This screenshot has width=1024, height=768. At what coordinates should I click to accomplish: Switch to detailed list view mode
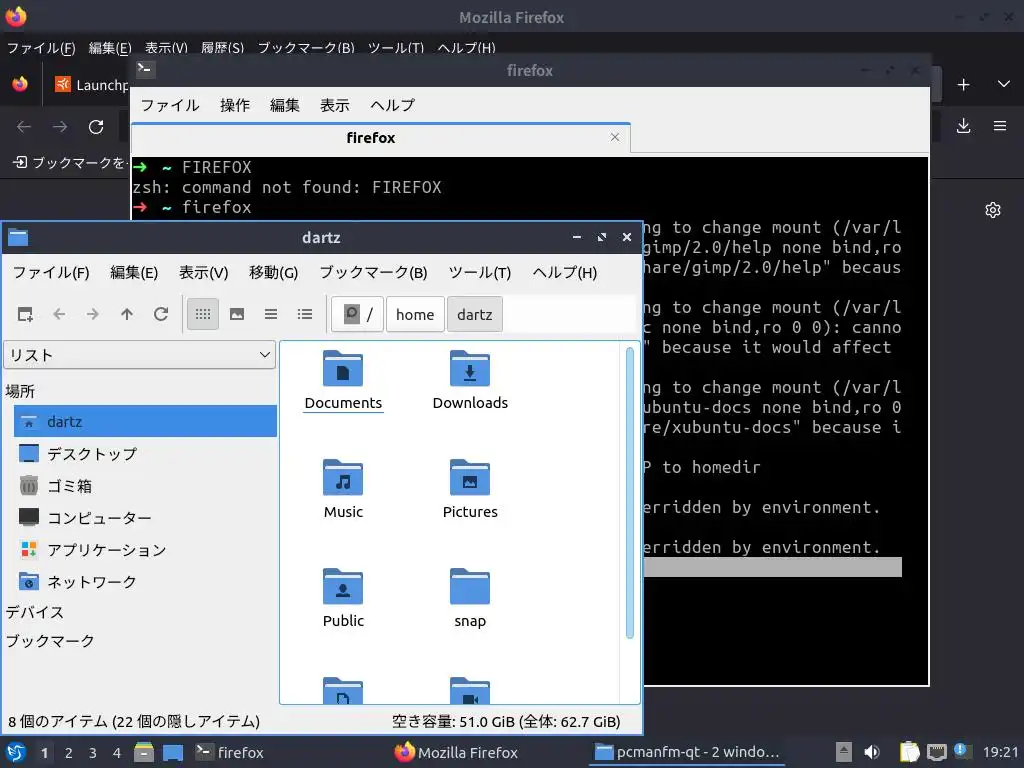point(305,314)
